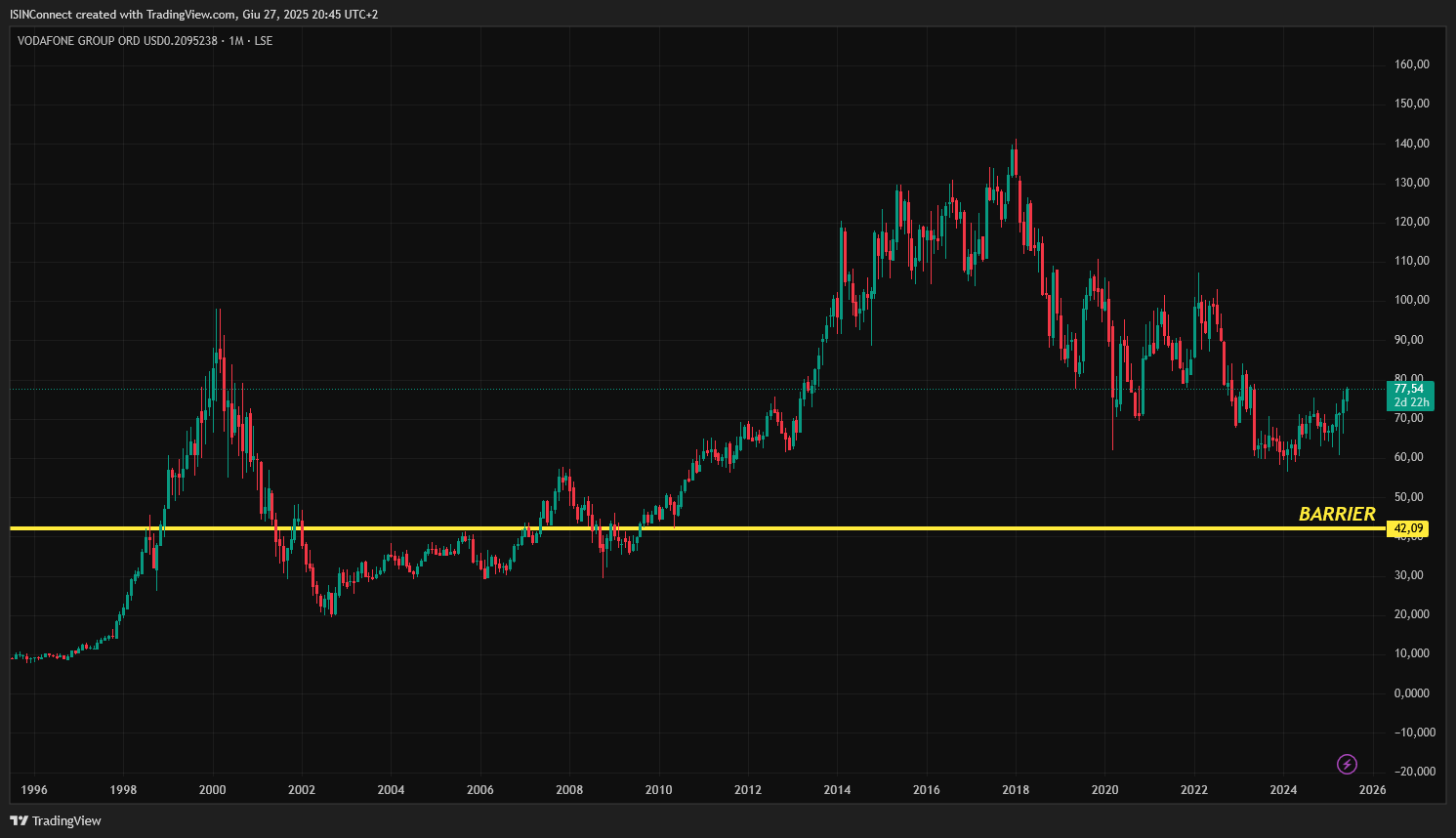Click the 2020 year on time axis
This screenshot has width=1456, height=838.
1104,790
